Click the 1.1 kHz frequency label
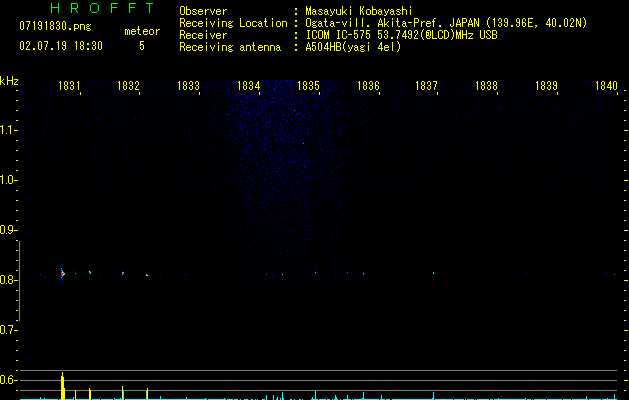 [x=8, y=130]
